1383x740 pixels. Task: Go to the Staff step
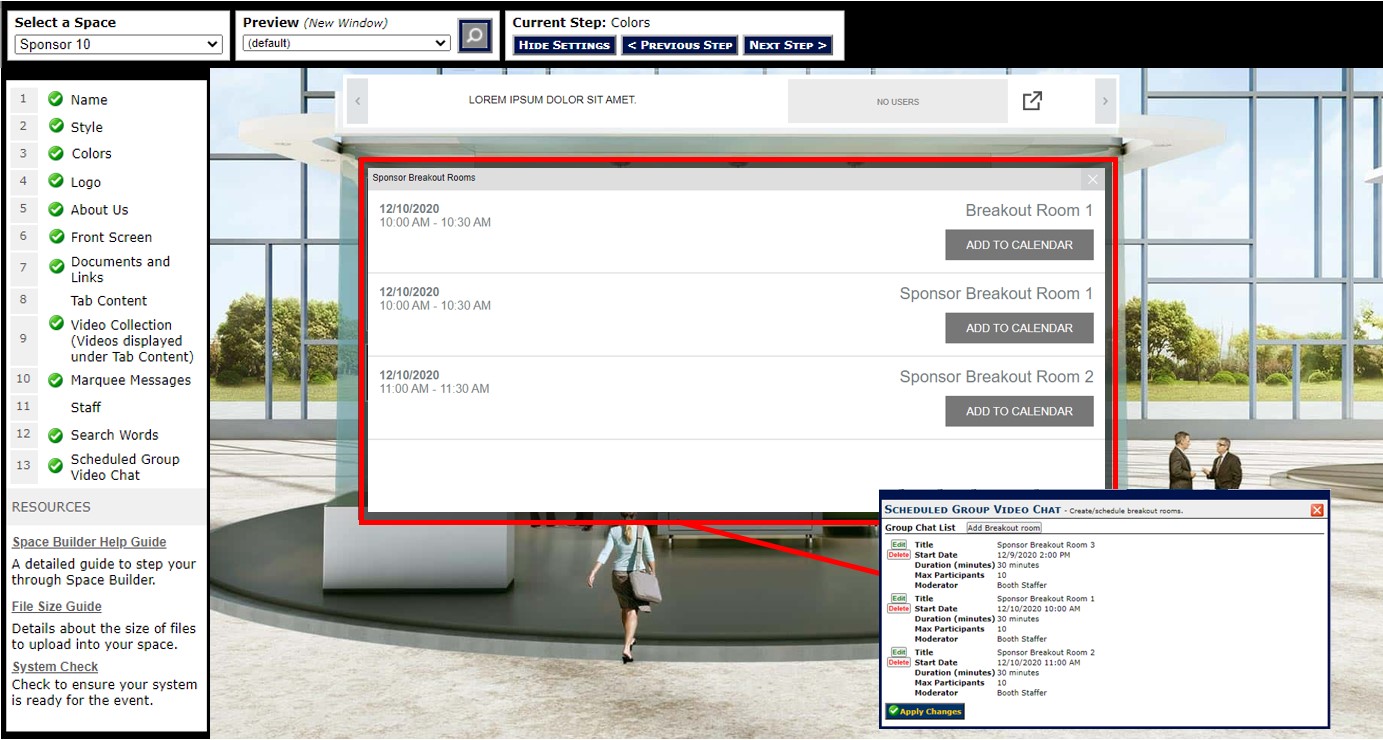coord(85,407)
